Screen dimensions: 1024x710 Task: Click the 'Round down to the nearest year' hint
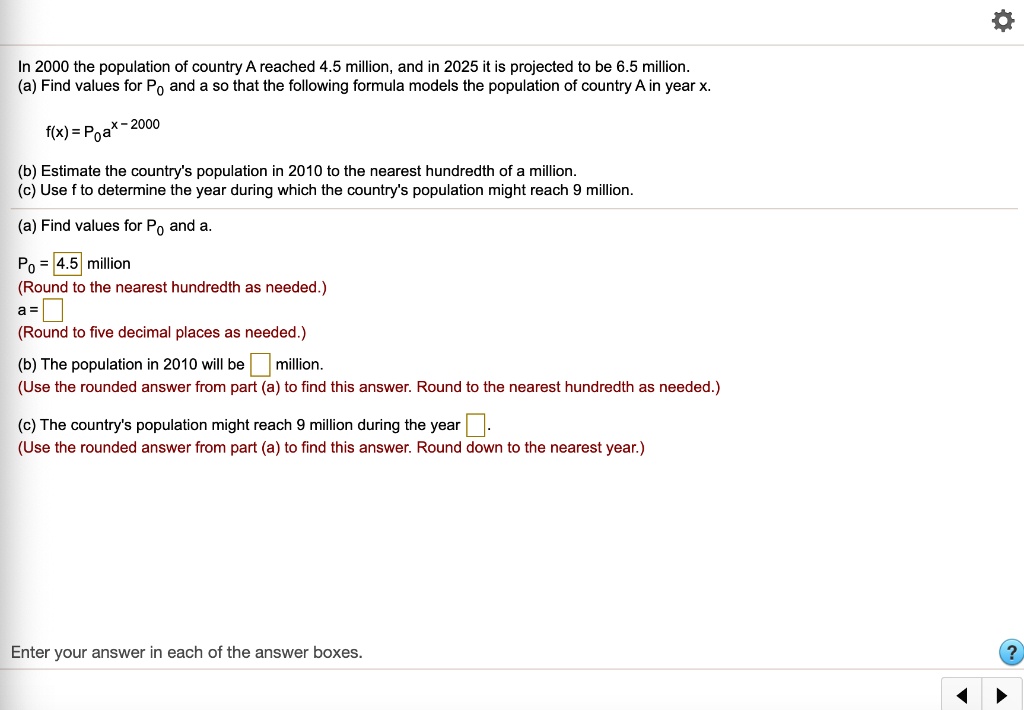tap(330, 447)
